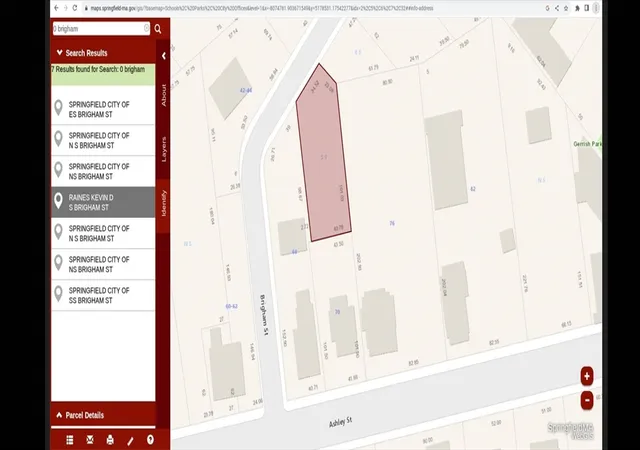Click the print icon in bottom toolbar
This screenshot has width=640, height=450.
pyautogui.click(x=110, y=440)
